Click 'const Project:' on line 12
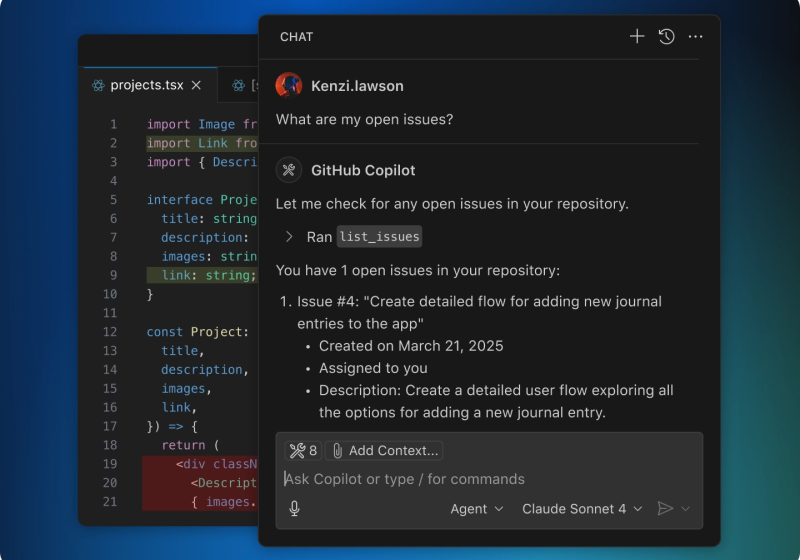The image size is (800, 560). coord(197,332)
